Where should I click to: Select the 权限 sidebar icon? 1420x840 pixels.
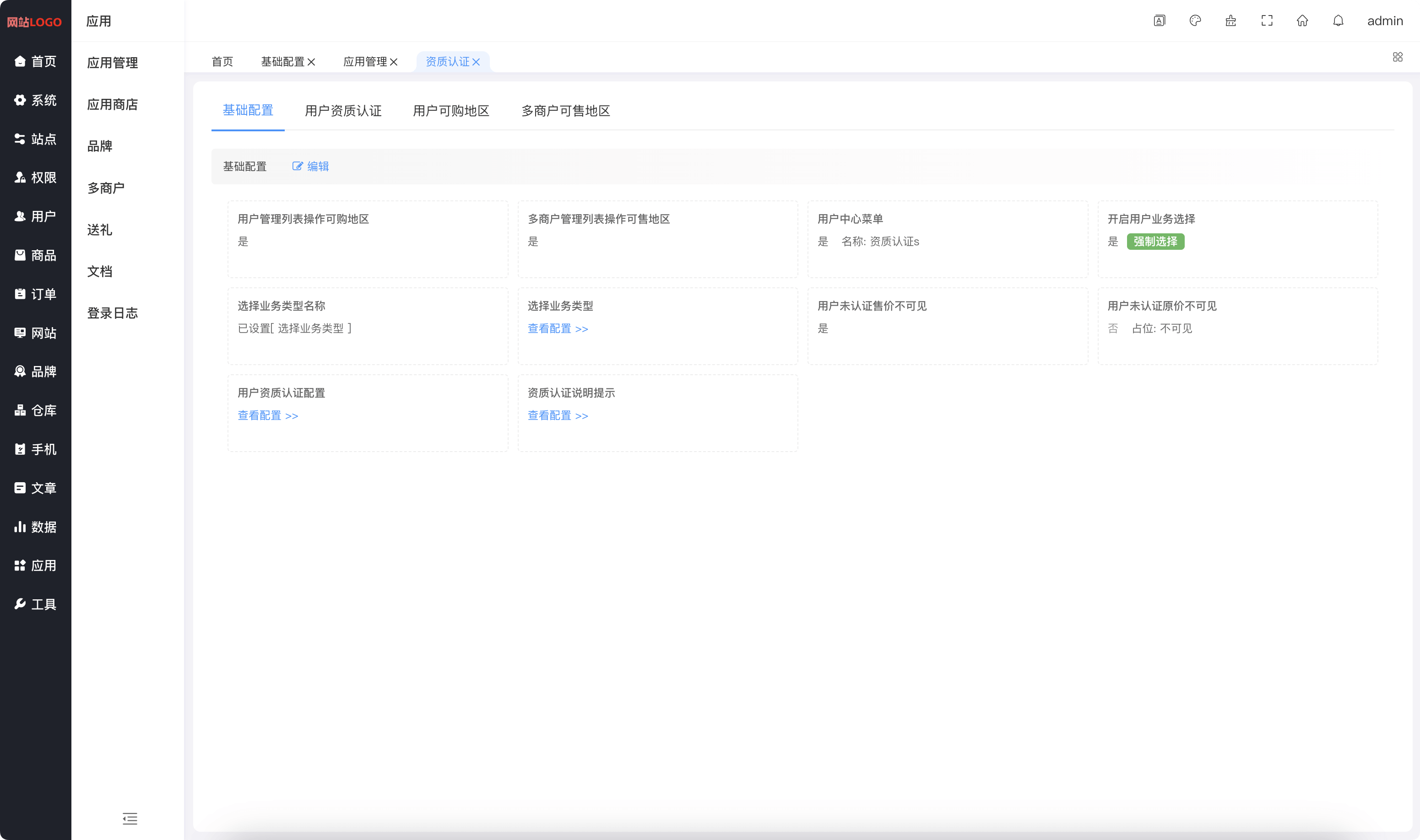point(35,178)
